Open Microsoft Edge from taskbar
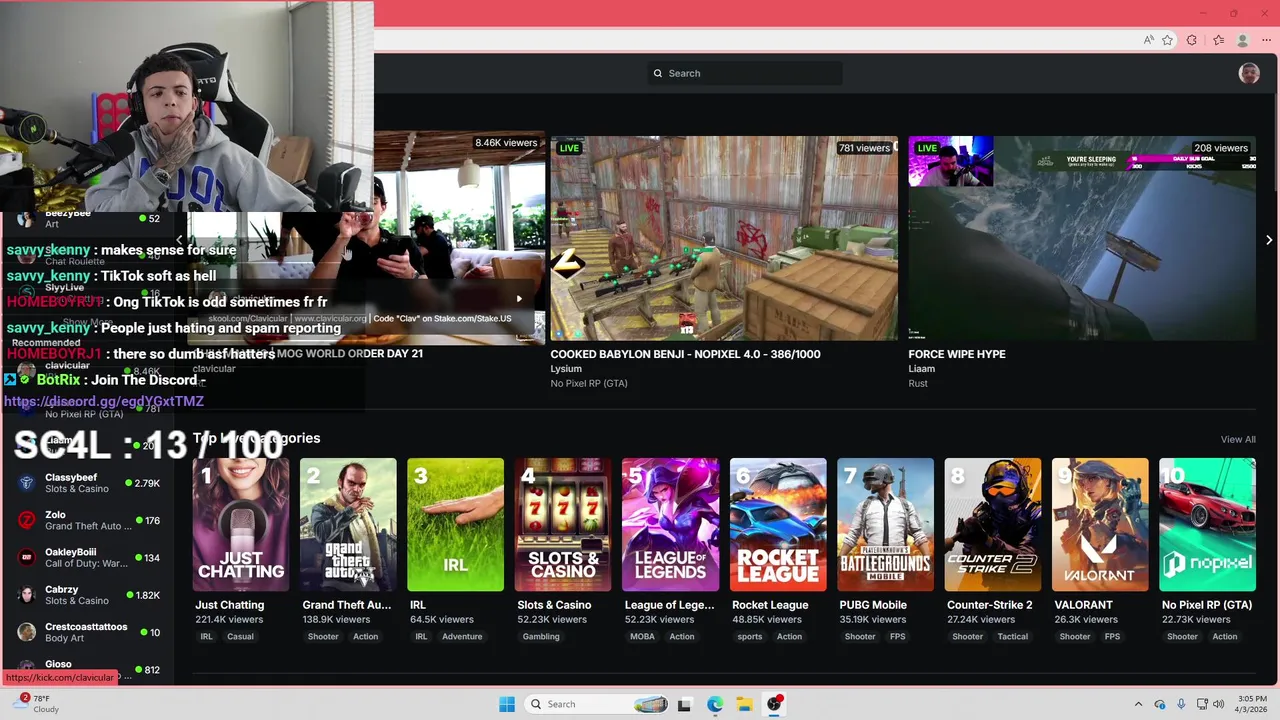The width and height of the screenshot is (1280, 720). pyautogui.click(x=715, y=704)
